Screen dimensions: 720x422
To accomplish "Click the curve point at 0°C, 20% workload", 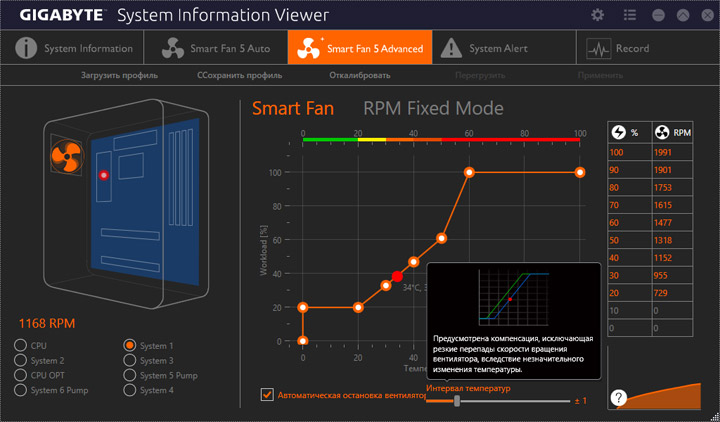I will point(303,307).
